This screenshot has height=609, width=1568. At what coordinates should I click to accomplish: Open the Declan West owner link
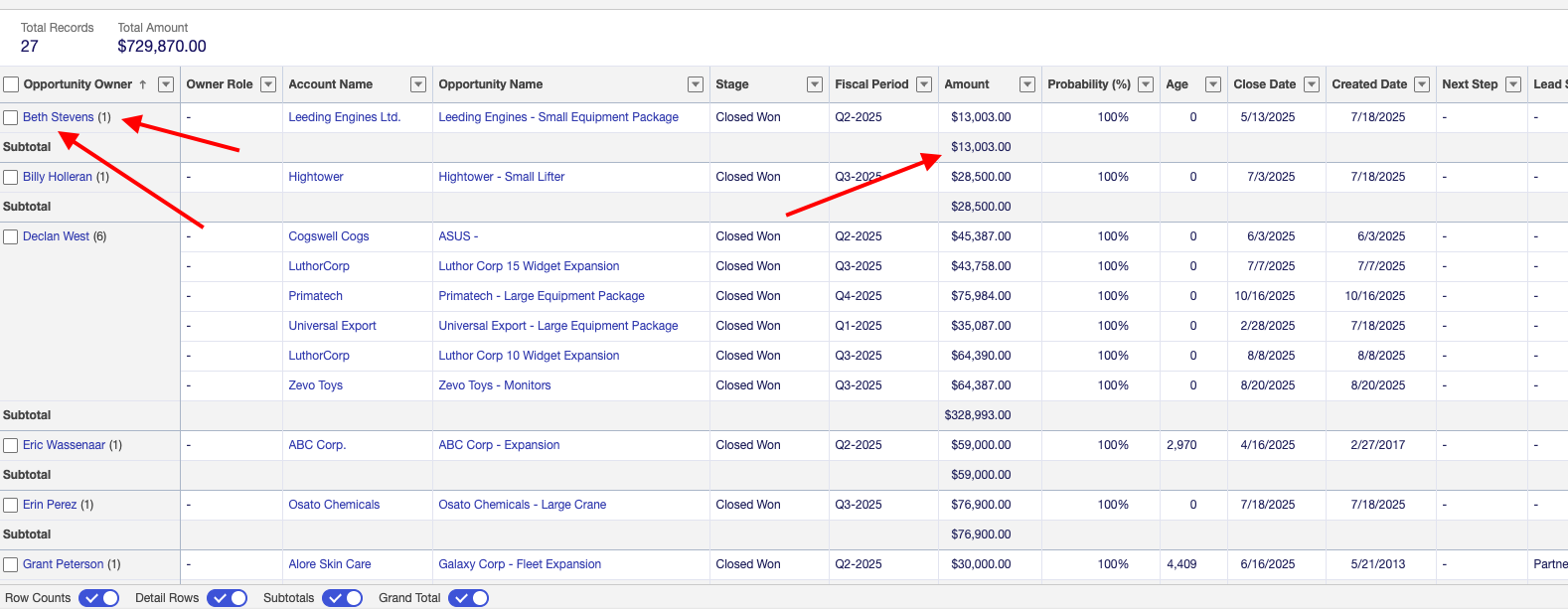click(x=56, y=236)
